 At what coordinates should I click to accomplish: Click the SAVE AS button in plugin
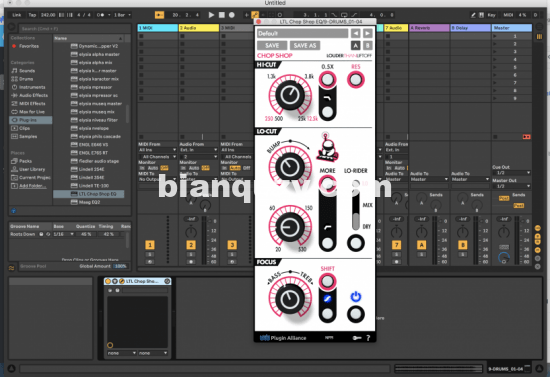(x=304, y=46)
